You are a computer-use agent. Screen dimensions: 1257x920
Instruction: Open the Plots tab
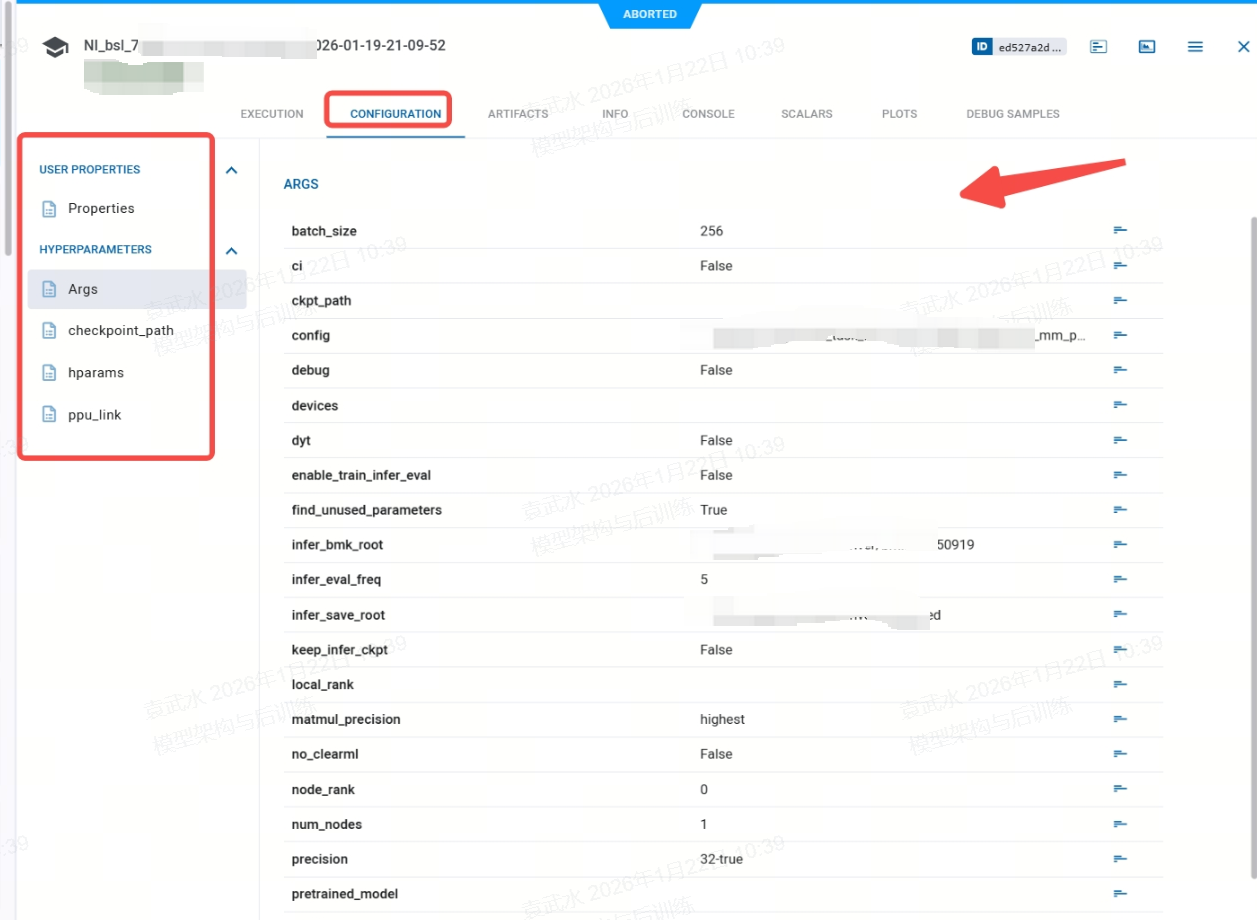[899, 114]
